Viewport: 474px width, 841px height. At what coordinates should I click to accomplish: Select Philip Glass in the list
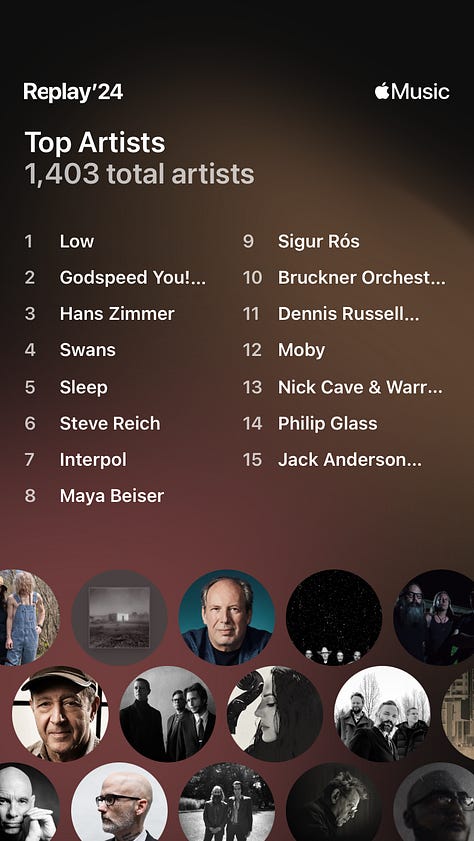click(x=327, y=424)
